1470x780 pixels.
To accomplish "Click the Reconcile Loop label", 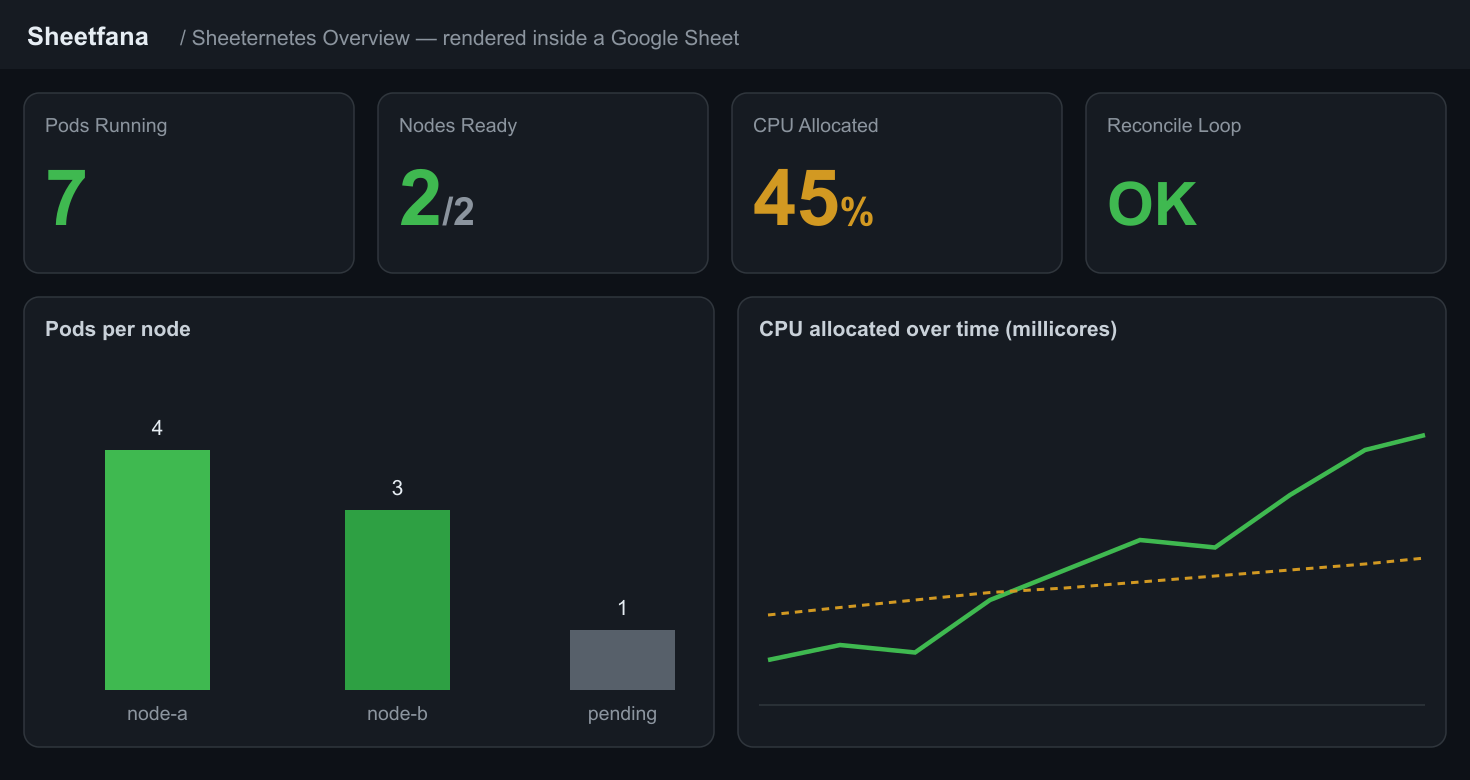I will click(x=1174, y=125).
